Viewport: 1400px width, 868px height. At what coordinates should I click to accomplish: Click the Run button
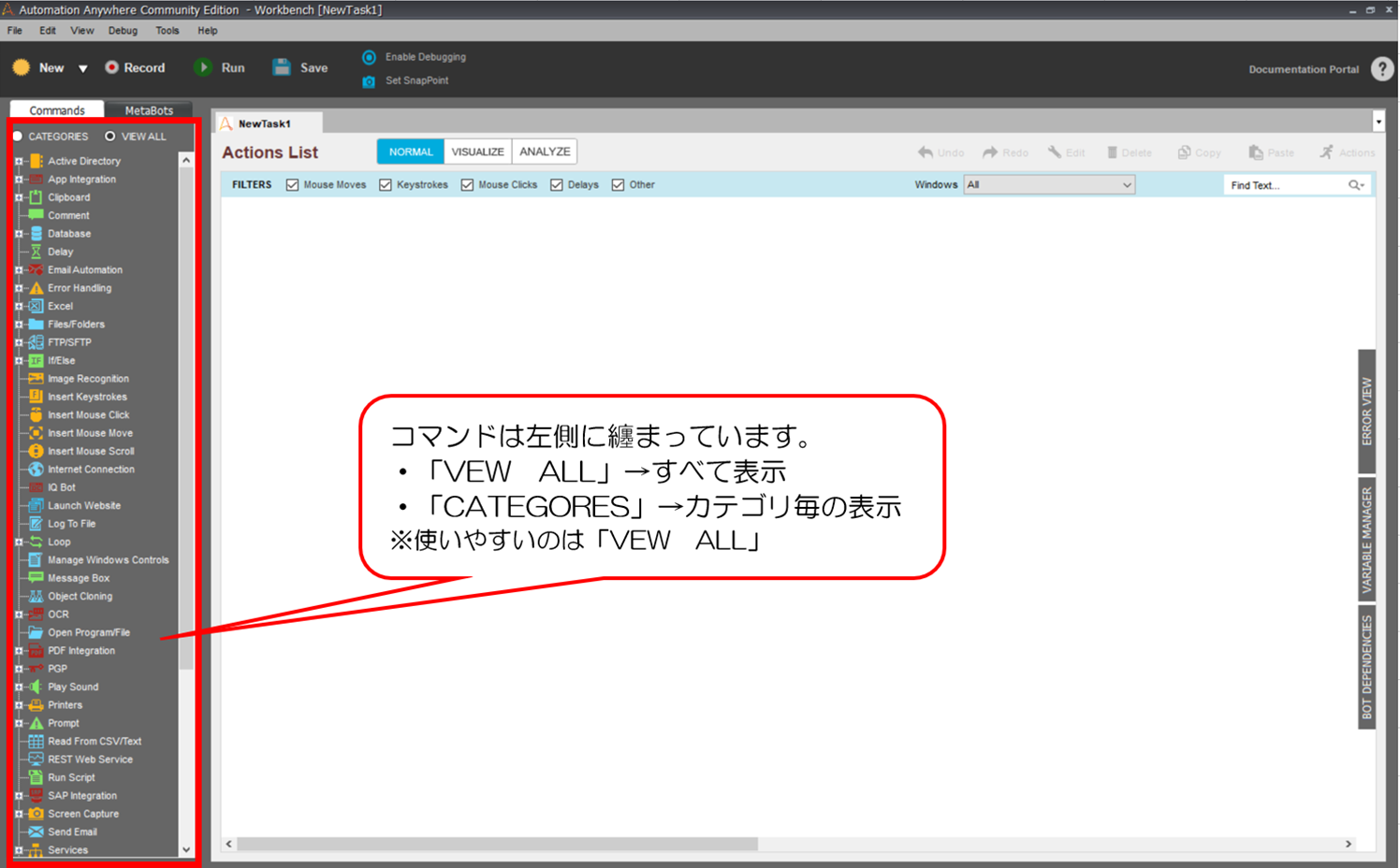pos(220,67)
